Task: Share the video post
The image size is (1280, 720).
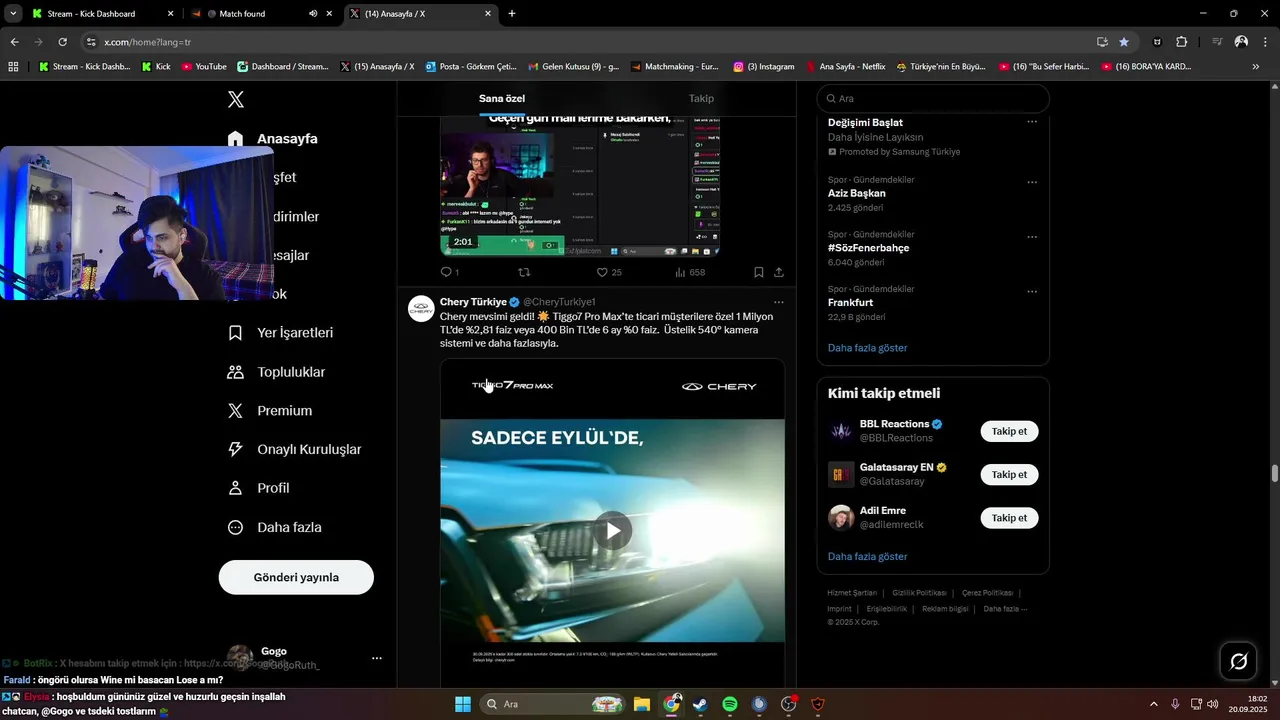Action: tap(778, 272)
